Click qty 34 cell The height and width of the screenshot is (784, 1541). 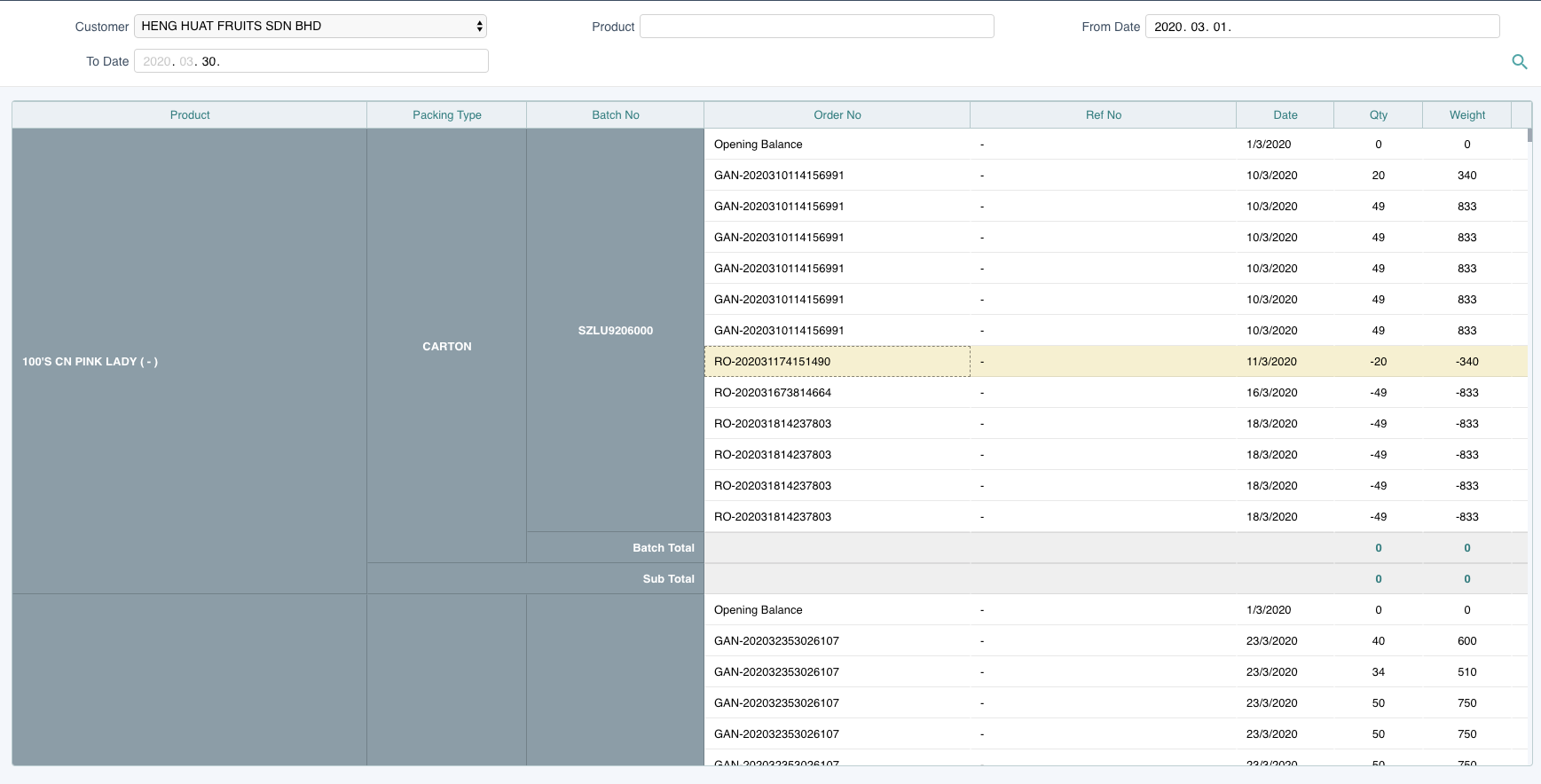[x=1379, y=671]
